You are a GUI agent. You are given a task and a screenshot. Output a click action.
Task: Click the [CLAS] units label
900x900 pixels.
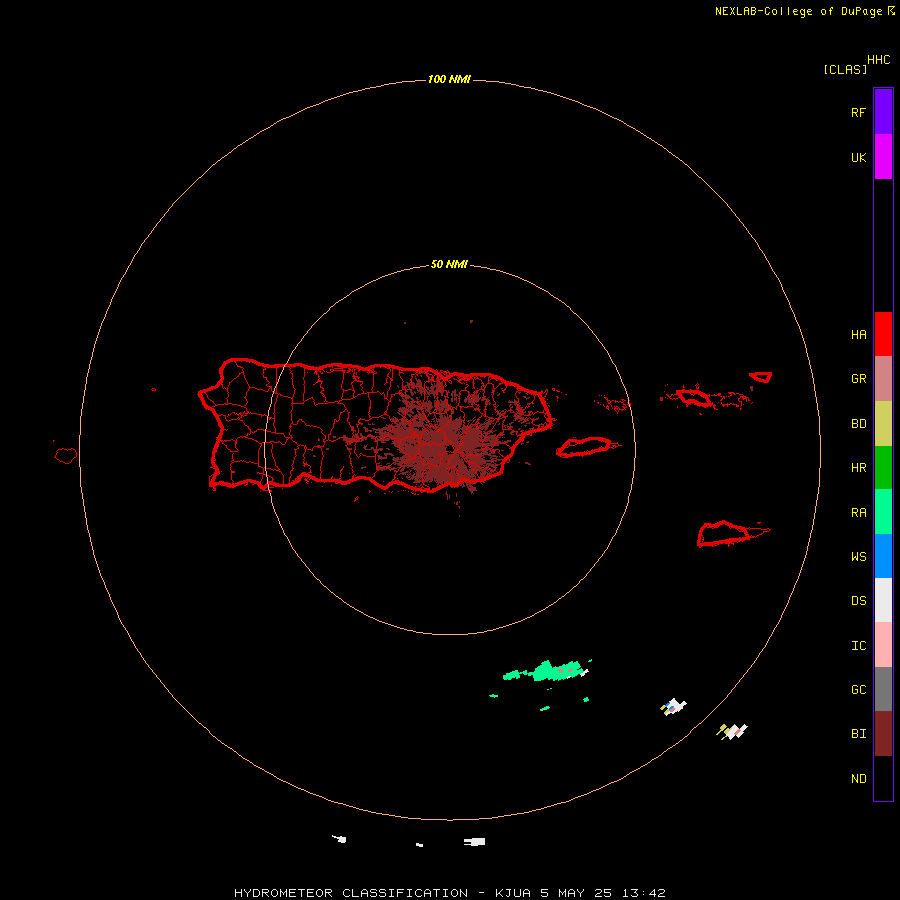click(x=845, y=69)
